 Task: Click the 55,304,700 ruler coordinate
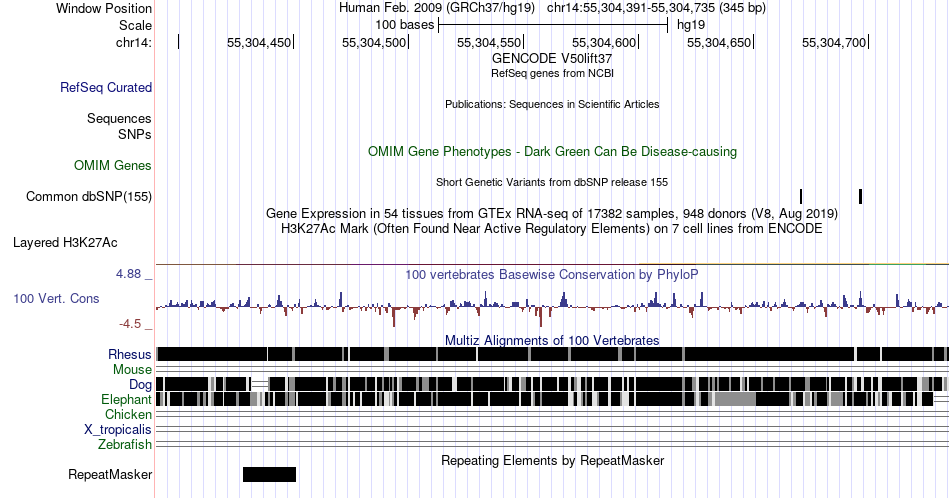tap(834, 42)
